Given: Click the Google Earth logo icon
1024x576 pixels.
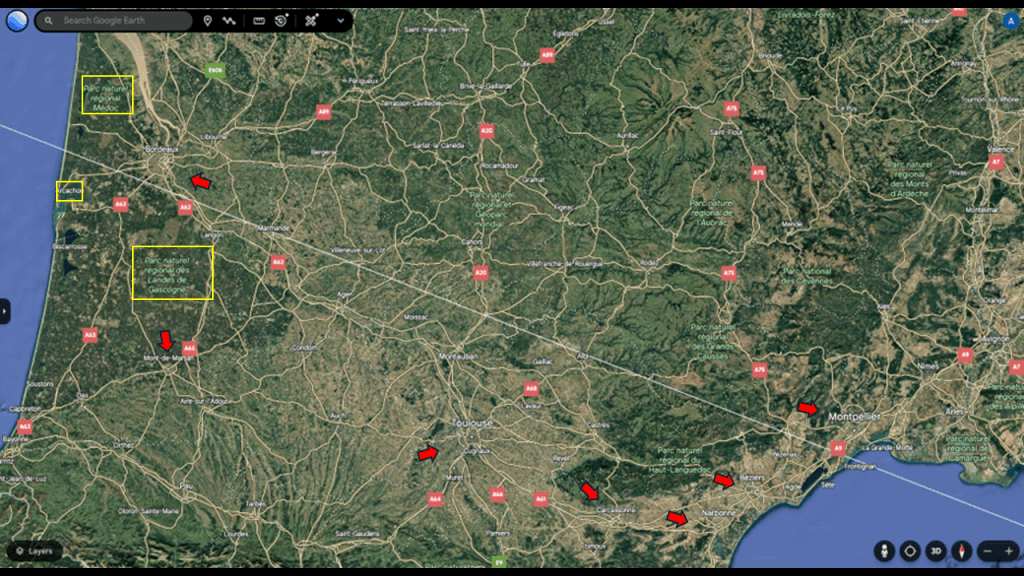Looking at the screenshot, I should (x=17, y=20).
